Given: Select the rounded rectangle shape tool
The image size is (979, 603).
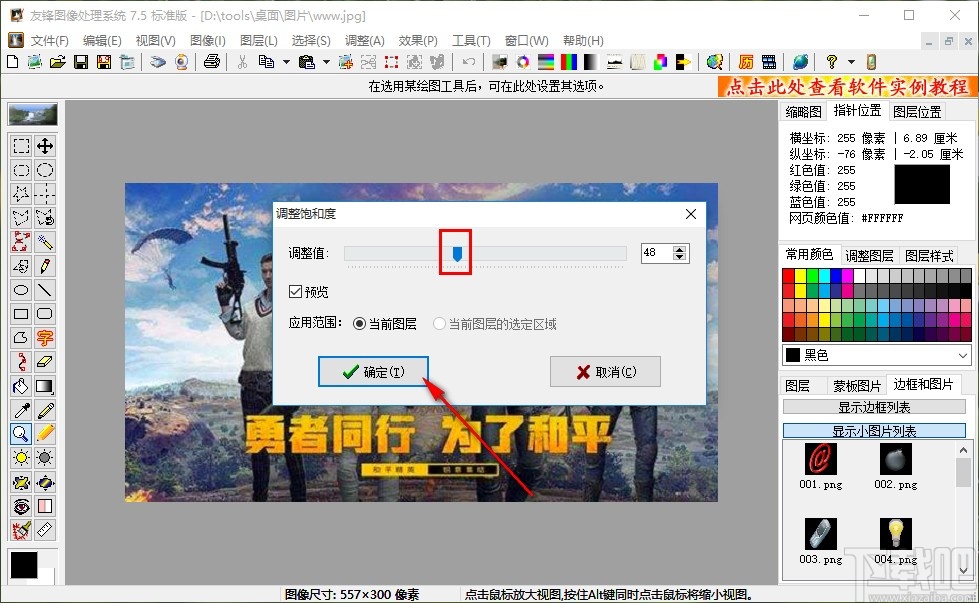Looking at the screenshot, I should (x=45, y=313).
